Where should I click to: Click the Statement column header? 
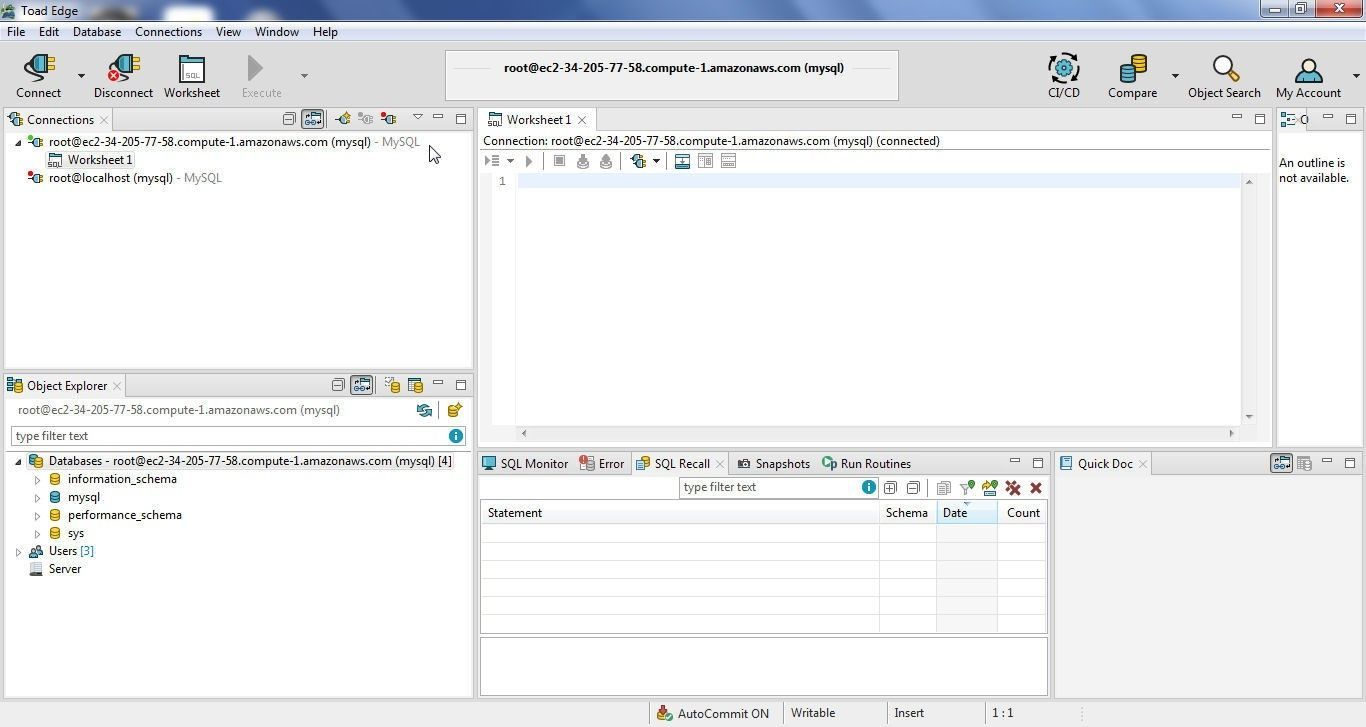(680, 513)
